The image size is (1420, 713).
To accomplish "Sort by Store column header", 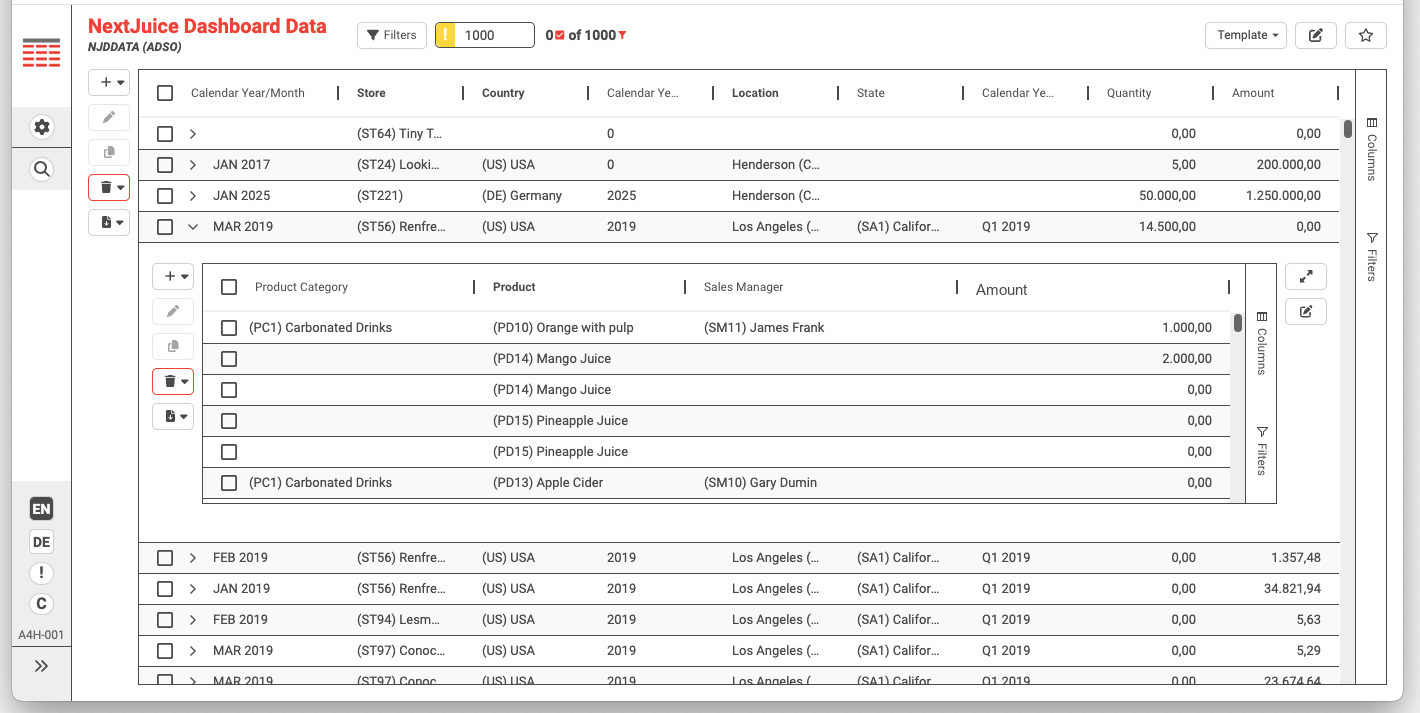I will [x=371, y=93].
